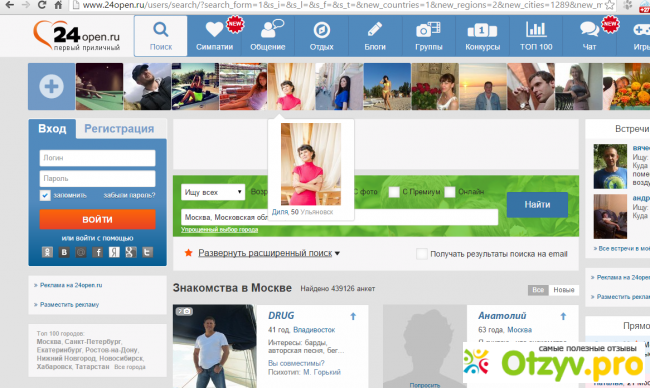The image size is (650, 388).
Task: Log in via Facebook icon
Action: [x=97, y=252]
